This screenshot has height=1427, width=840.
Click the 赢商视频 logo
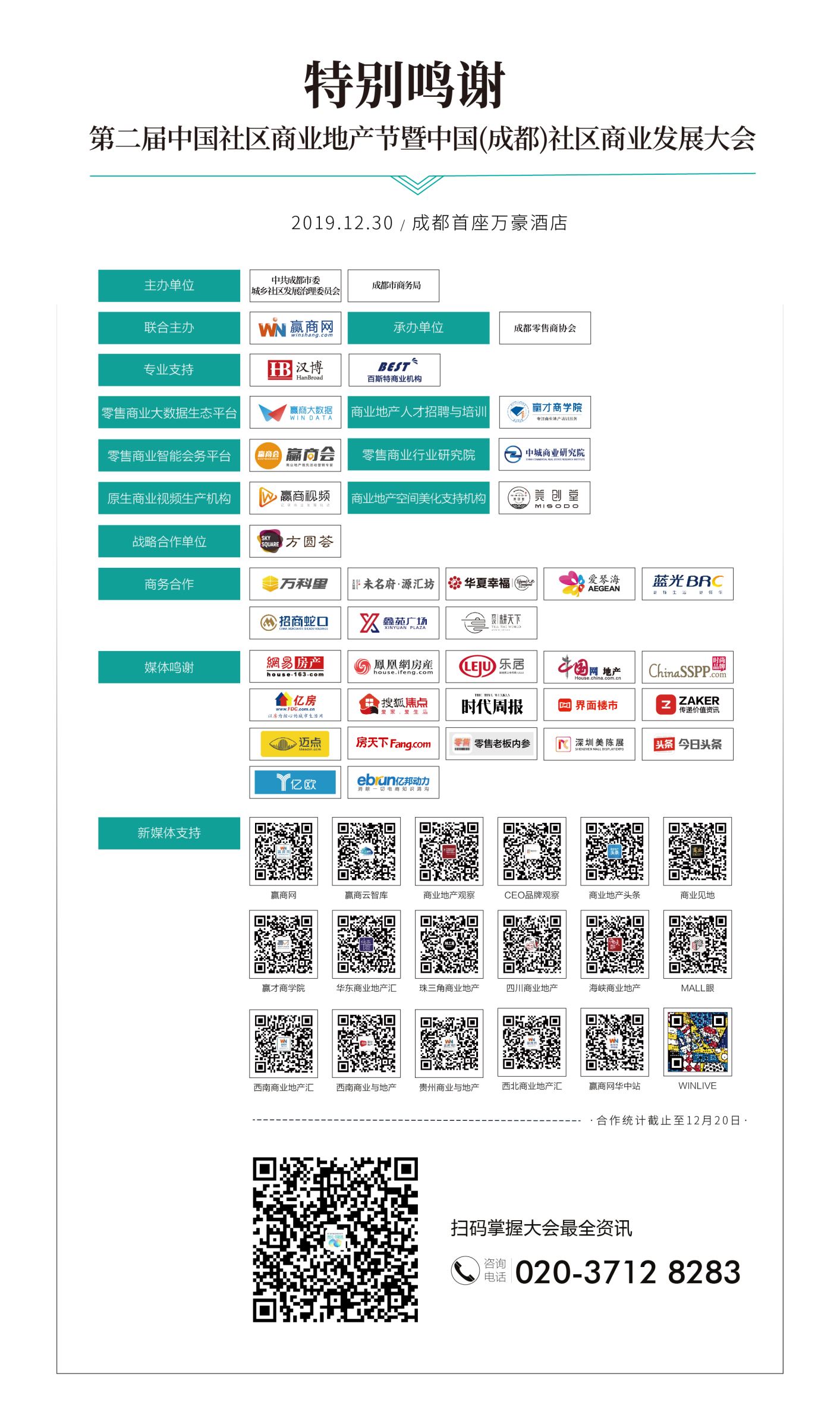[x=295, y=498]
